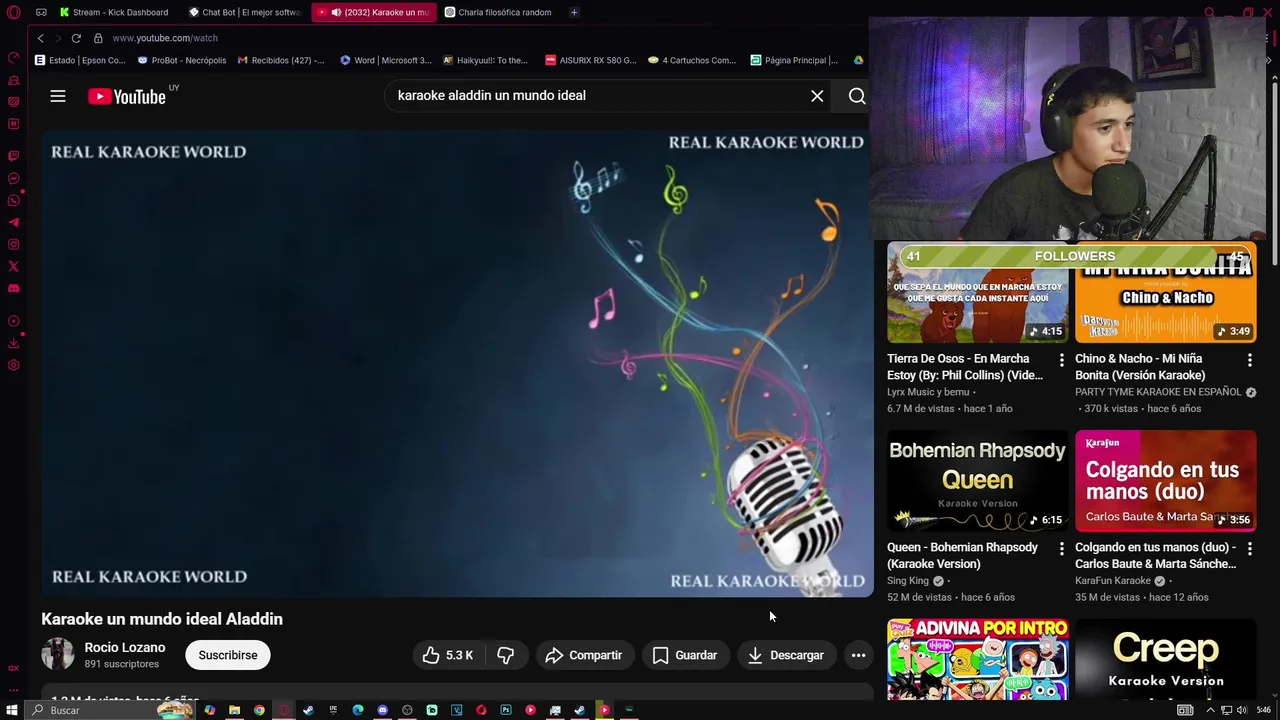Open a new browser tab

tap(574, 12)
